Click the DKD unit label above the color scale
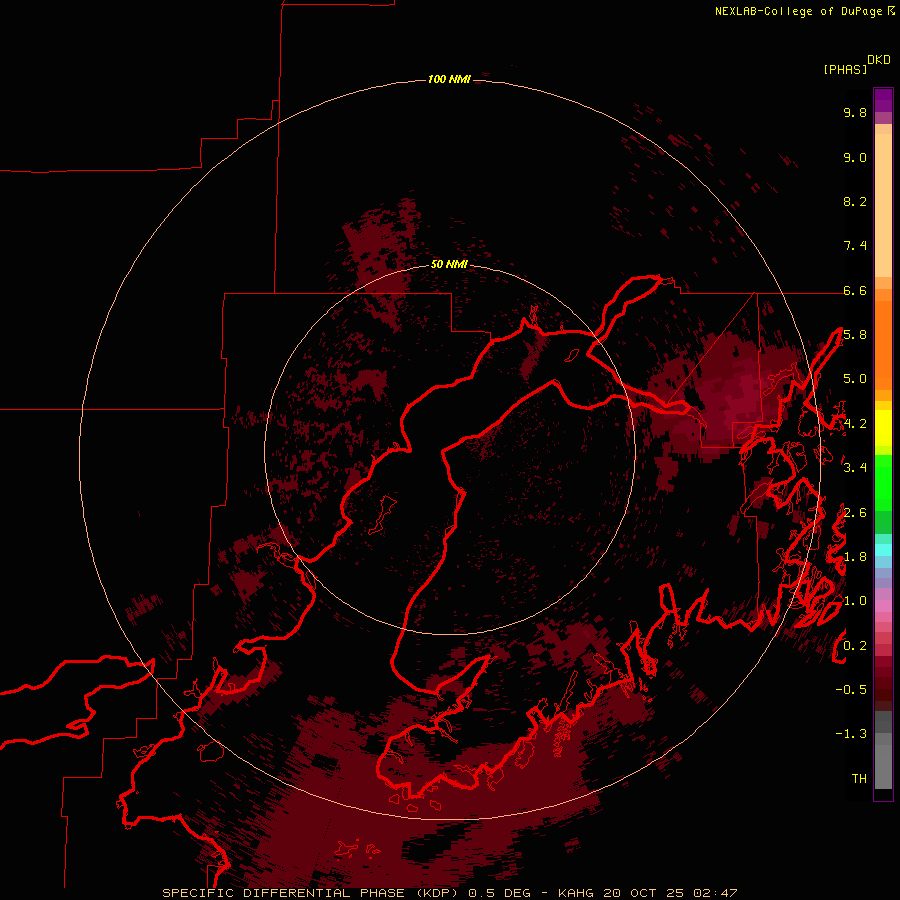Viewport: 900px width, 900px height. [879, 60]
